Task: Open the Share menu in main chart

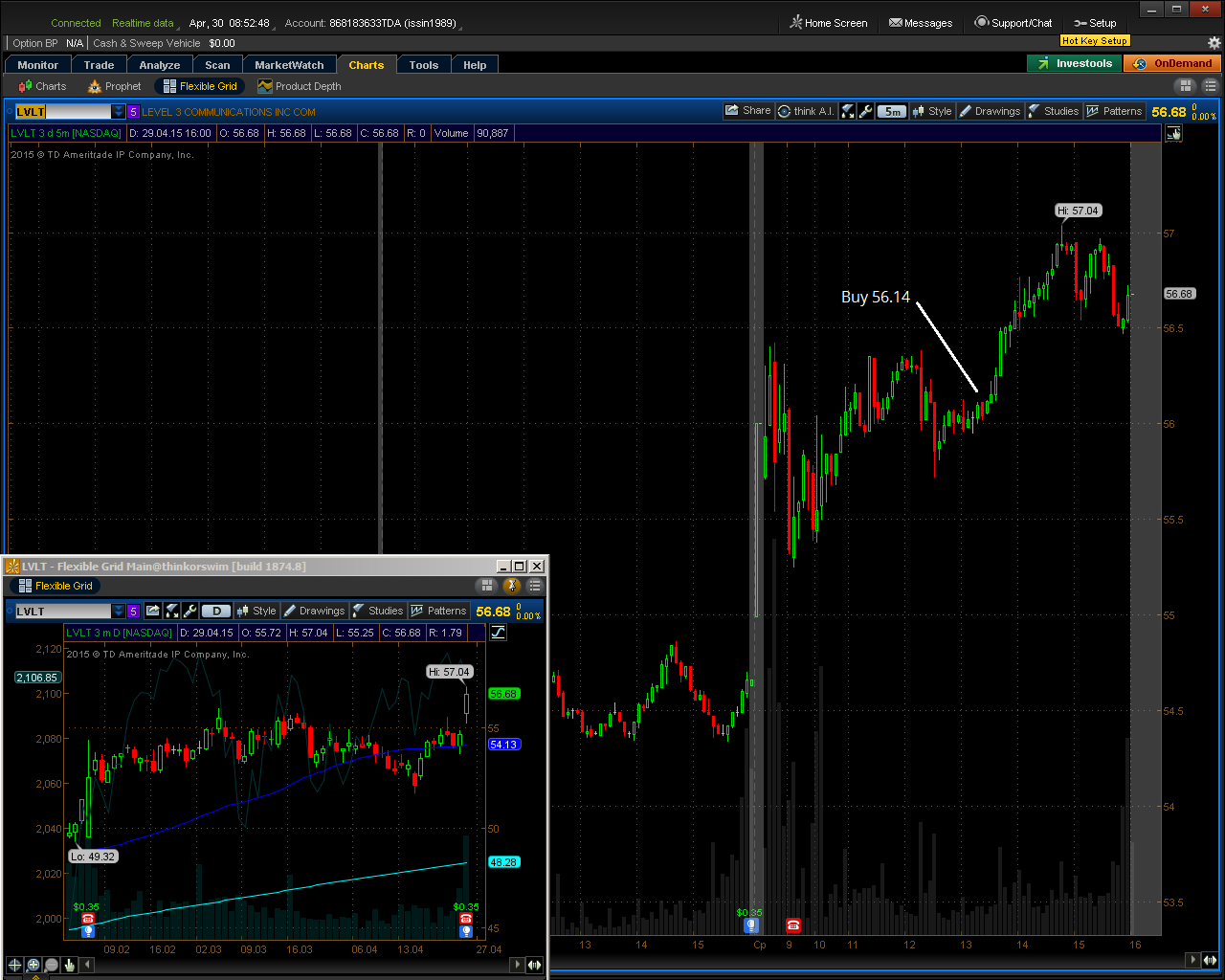Action: (747, 111)
